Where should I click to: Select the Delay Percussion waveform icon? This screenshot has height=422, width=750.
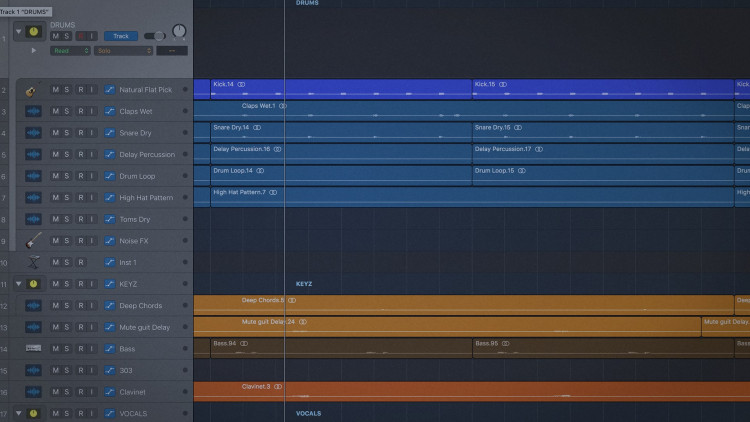[x=33, y=155]
